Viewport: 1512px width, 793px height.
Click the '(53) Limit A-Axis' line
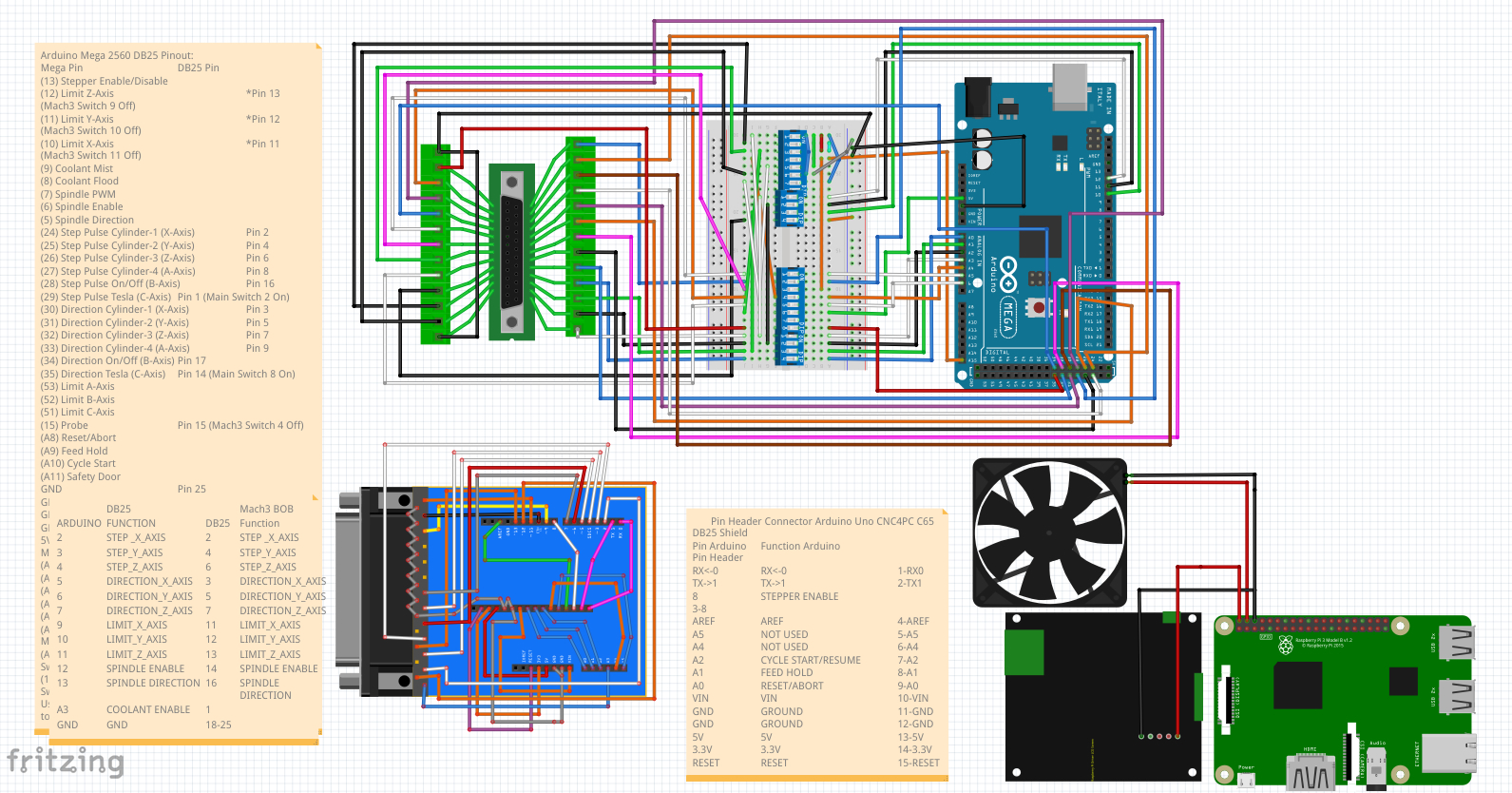[78, 386]
